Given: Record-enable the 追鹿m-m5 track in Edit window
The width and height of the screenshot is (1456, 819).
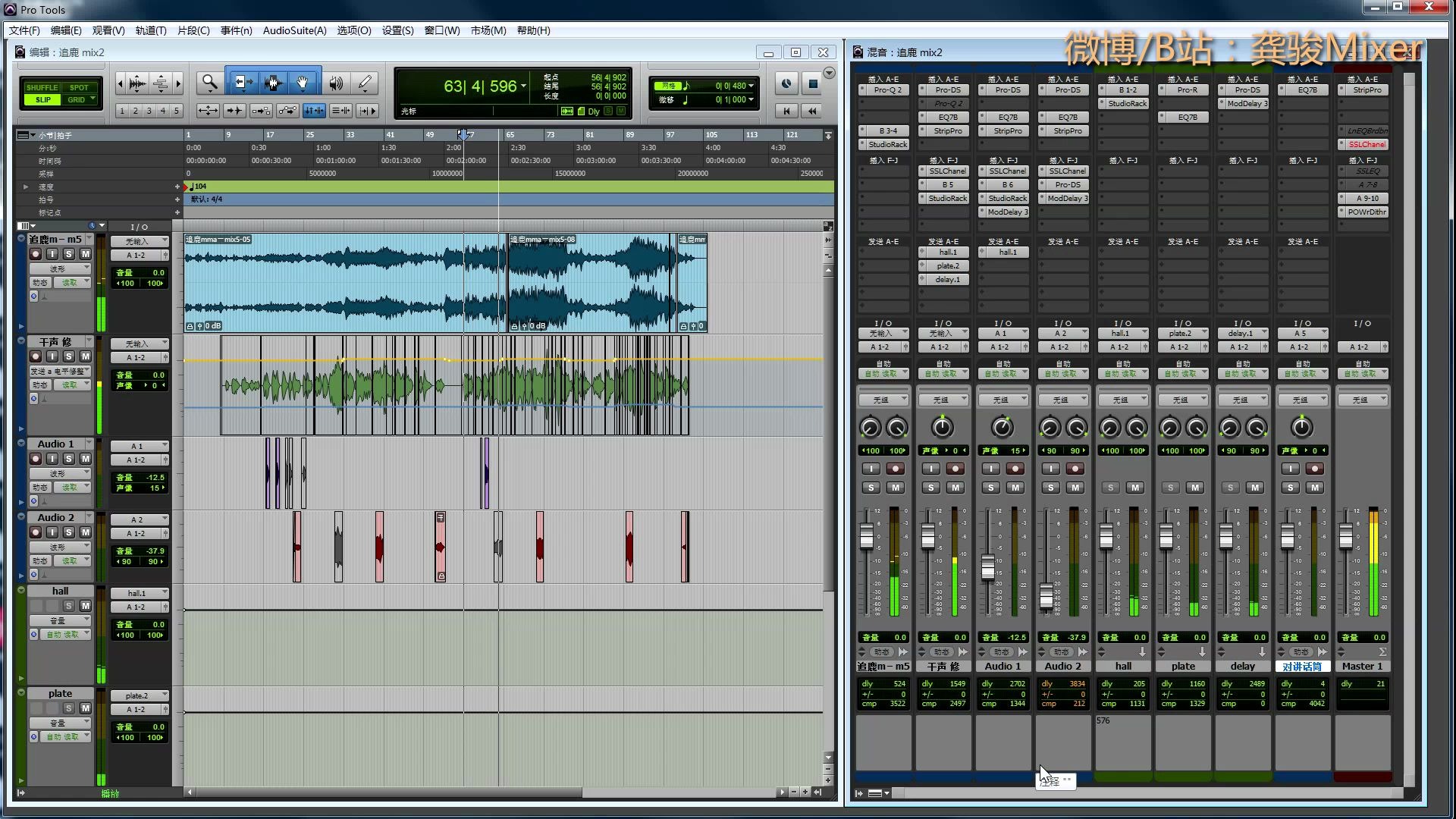Looking at the screenshot, I should click(x=36, y=254).
